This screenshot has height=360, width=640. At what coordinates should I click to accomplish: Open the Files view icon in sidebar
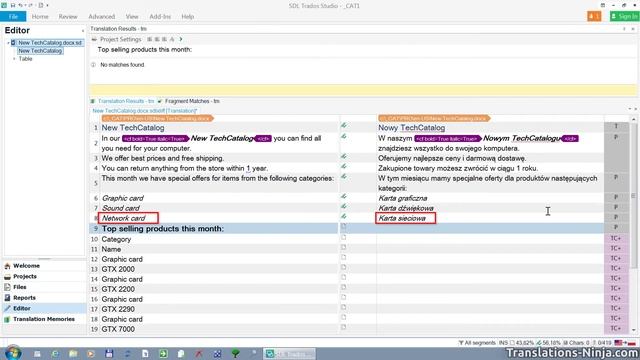[7, 287]
